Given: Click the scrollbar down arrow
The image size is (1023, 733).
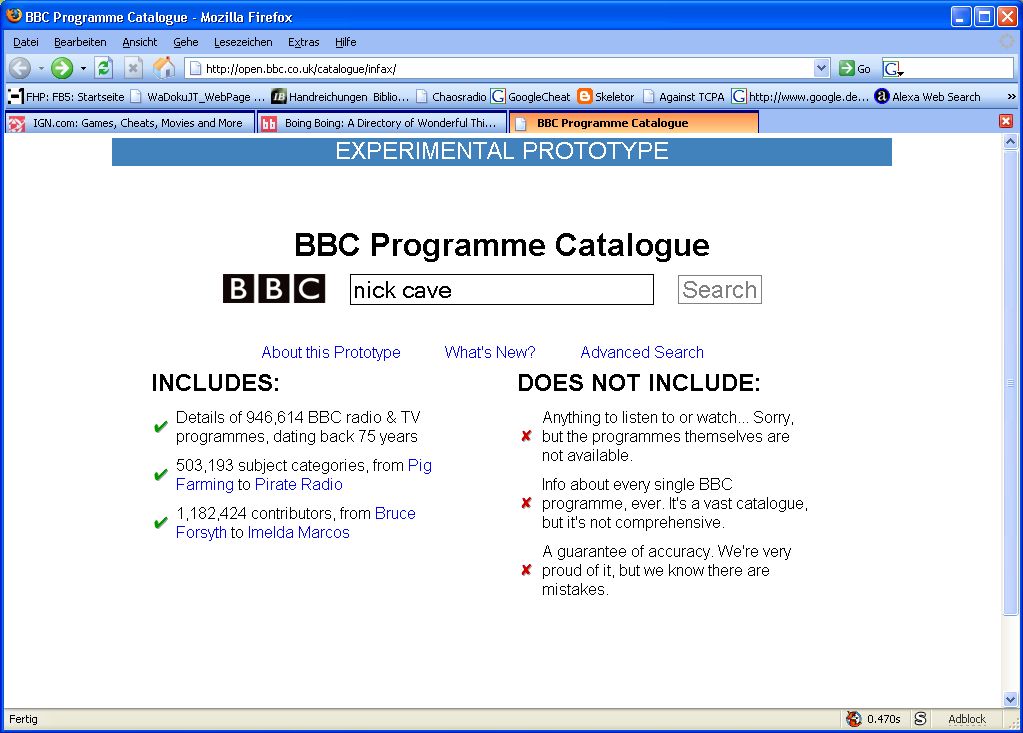Looking at the screenshot, I should pos(1010,700).
